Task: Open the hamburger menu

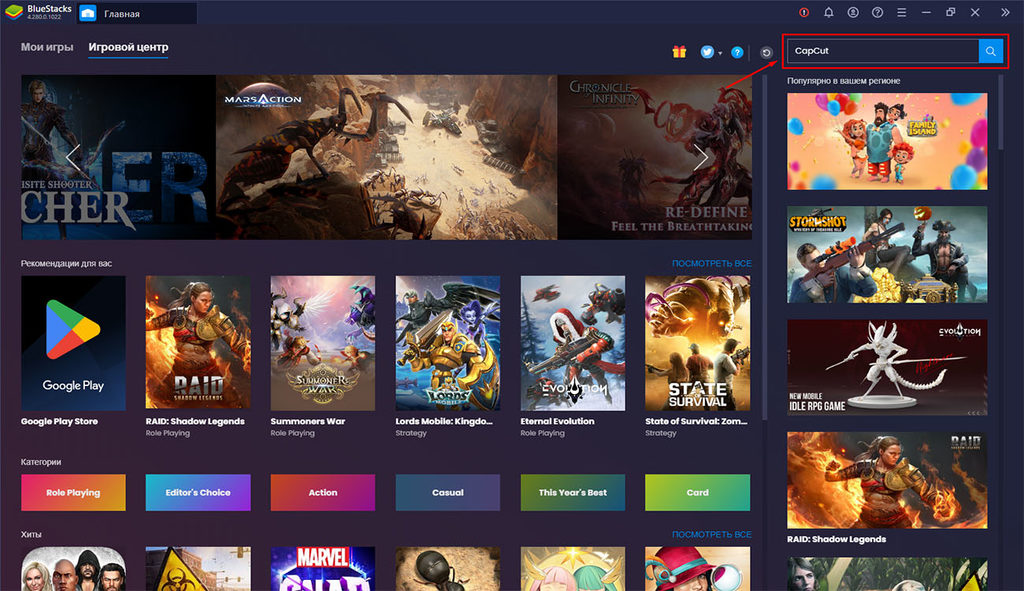Action: [901, 12]
